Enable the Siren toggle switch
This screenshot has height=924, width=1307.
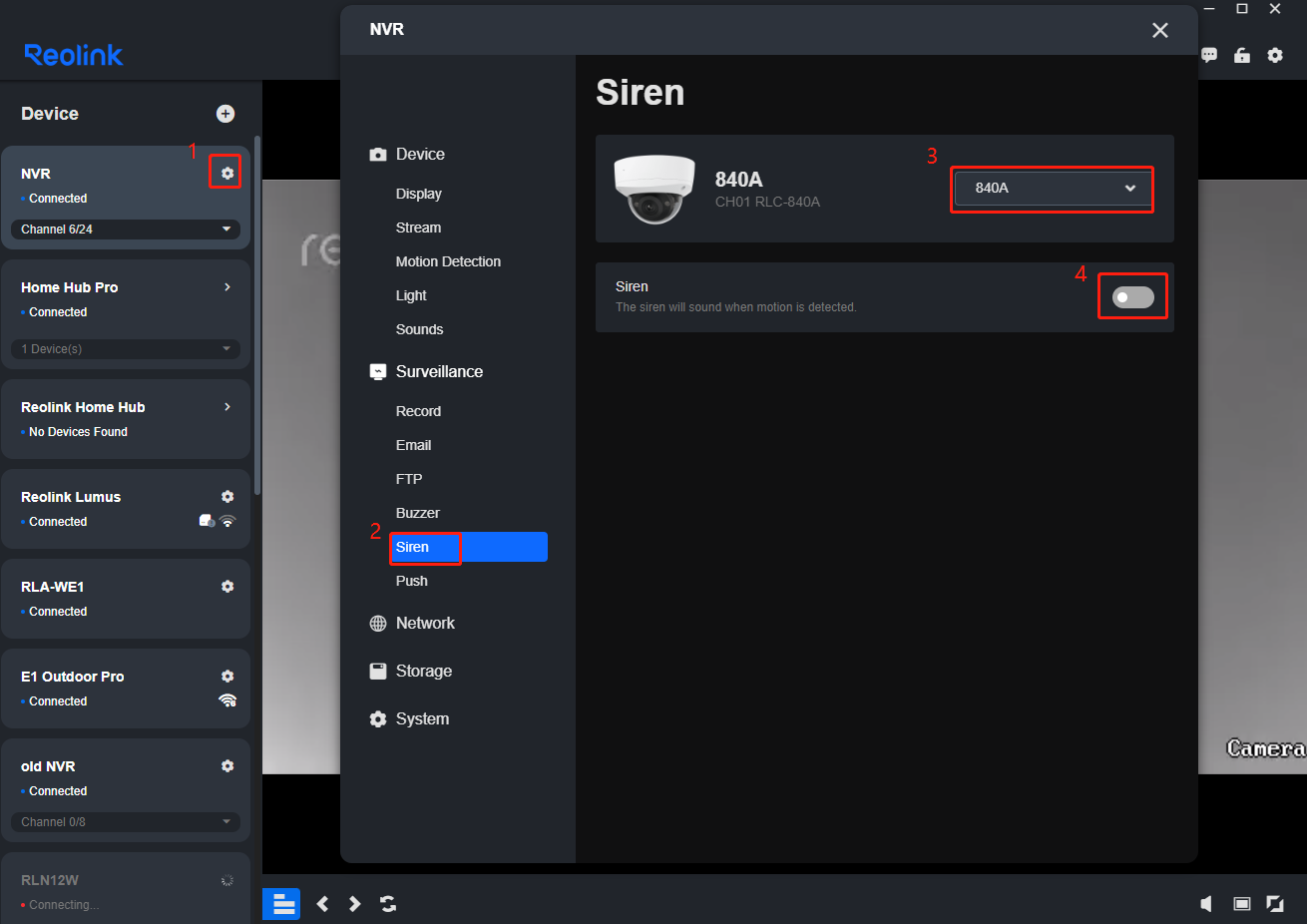(x=1133, y=297)
